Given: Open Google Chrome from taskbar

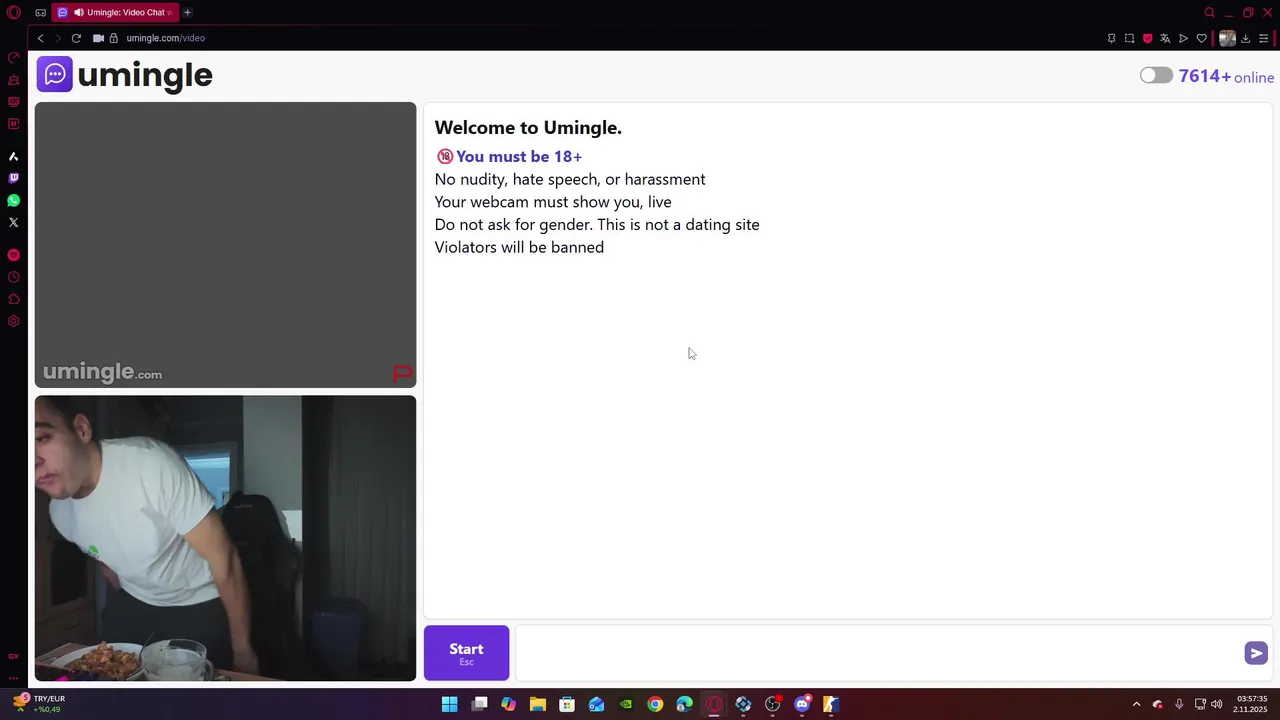Looking at the screenshot, I should click(x=655, y=704).
